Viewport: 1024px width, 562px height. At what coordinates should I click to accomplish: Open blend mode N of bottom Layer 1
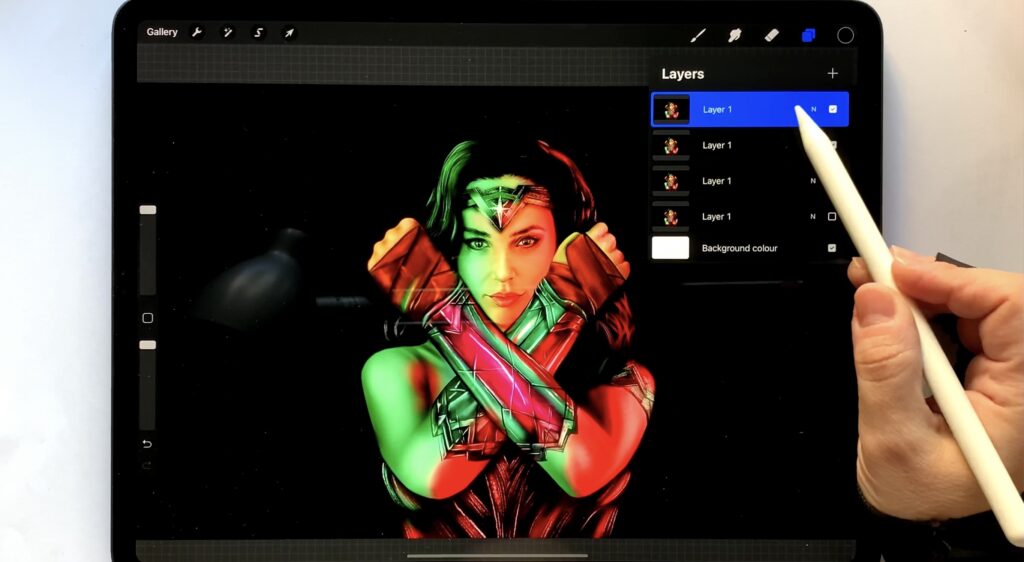[x=813, y=216]
